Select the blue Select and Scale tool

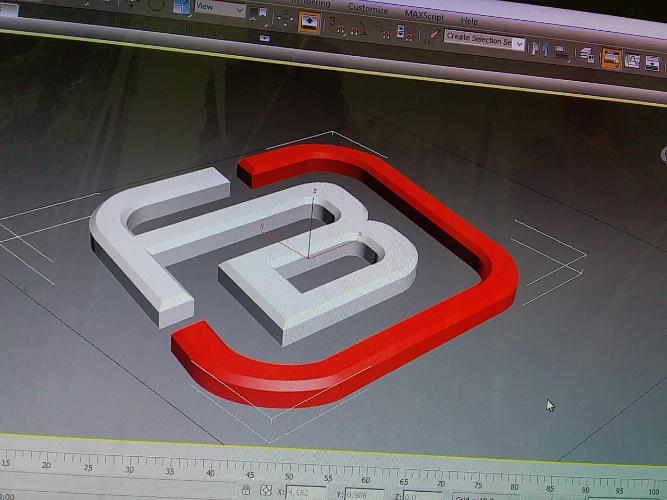coord(182,7)
